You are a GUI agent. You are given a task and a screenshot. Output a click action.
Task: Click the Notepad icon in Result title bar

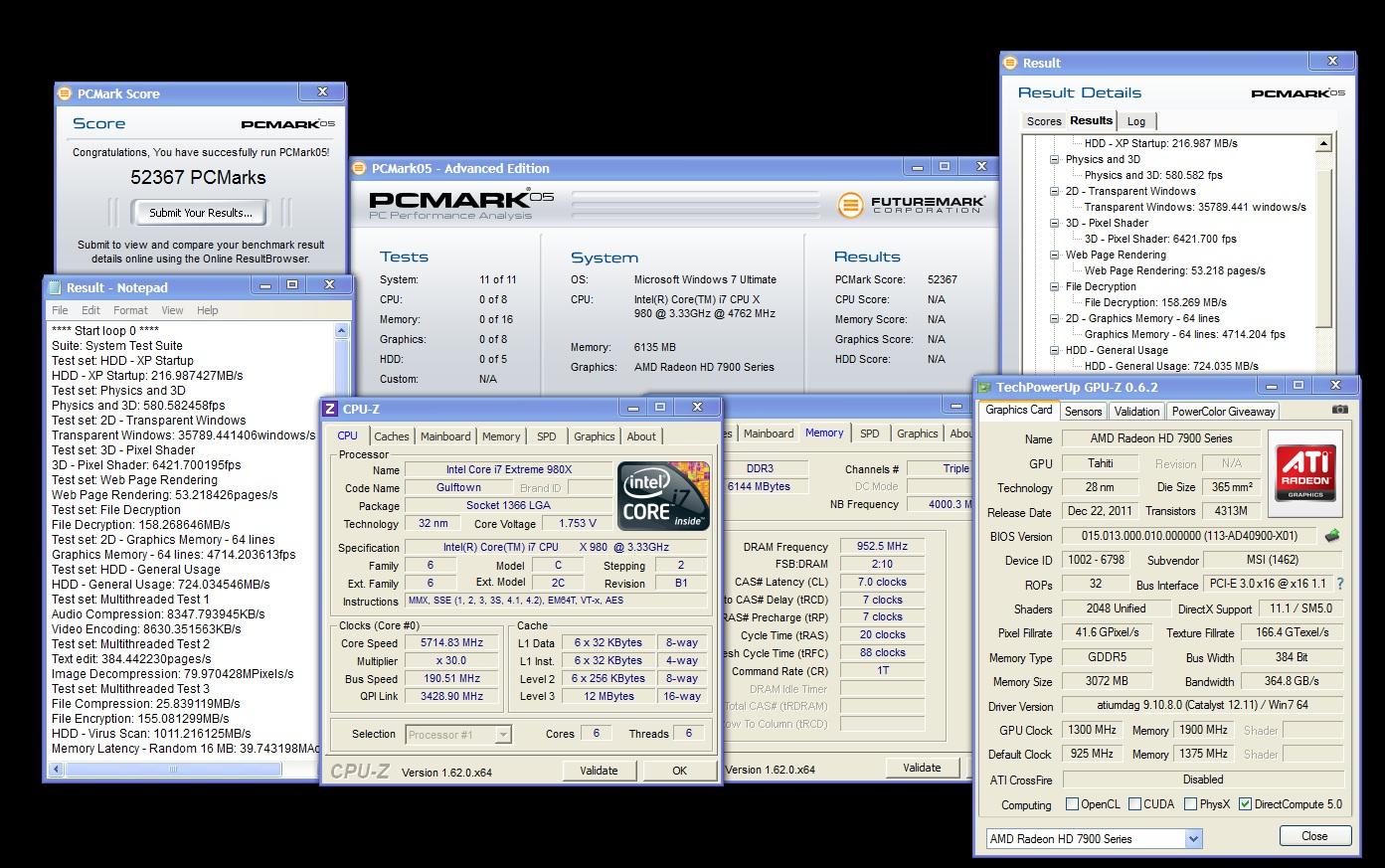coord(54,287)
